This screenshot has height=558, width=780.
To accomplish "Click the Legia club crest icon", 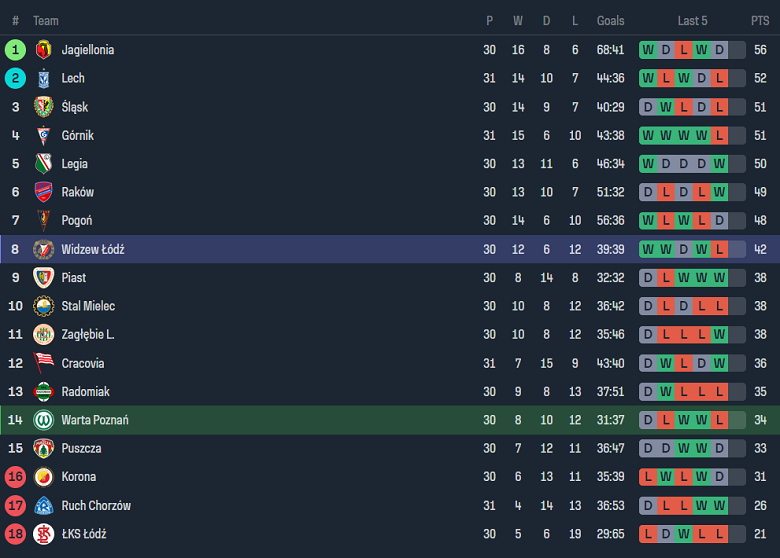I will pyautogui.click(x=43, y=164).
